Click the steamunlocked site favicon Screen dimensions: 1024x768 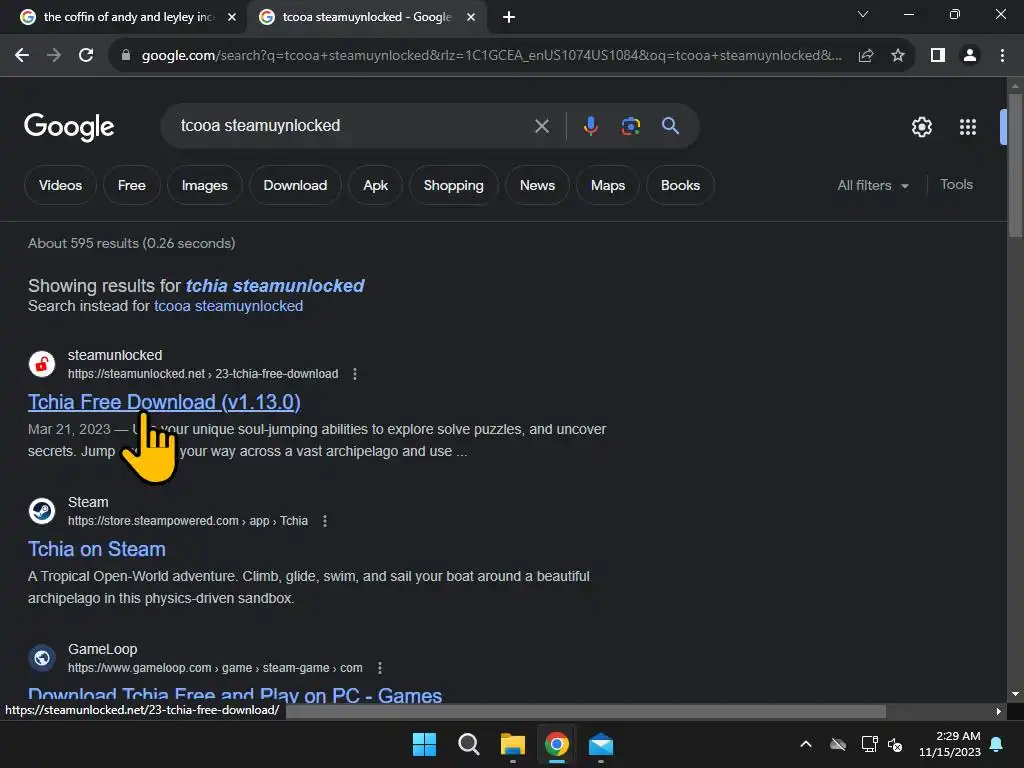[42, 364]
